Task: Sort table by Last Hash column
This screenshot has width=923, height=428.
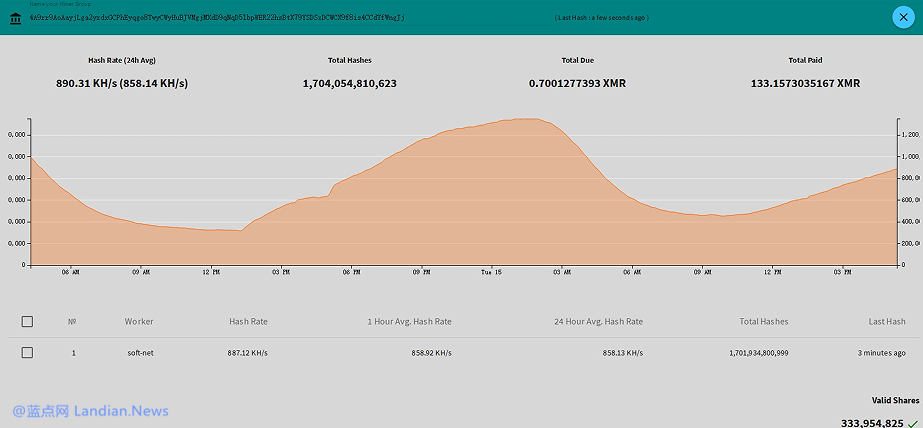Action: pyautogui.click(x=887, y=321)
